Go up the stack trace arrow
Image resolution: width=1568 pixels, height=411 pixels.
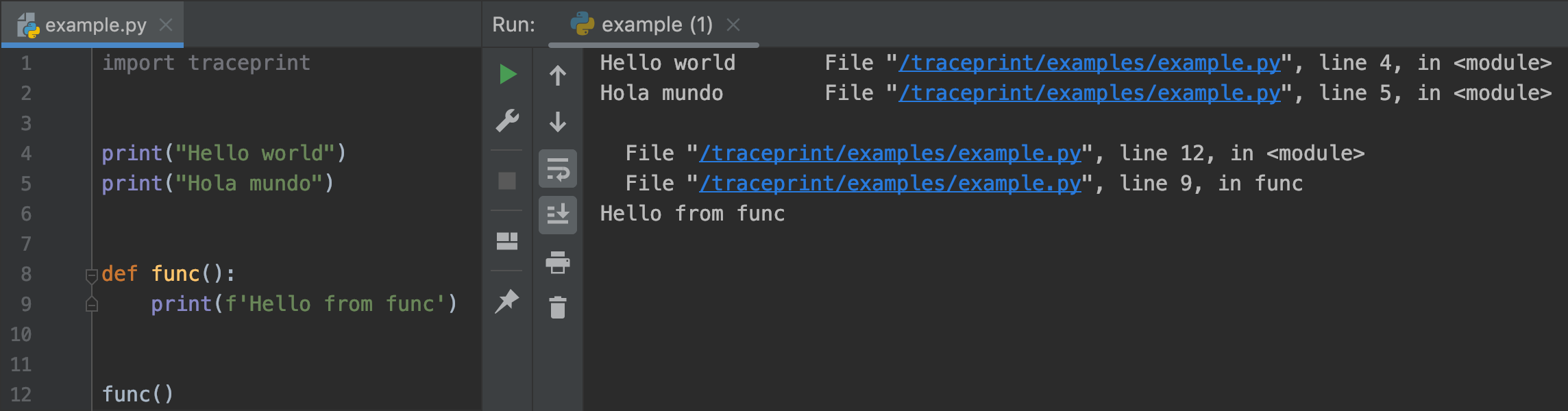click(558, 75)
